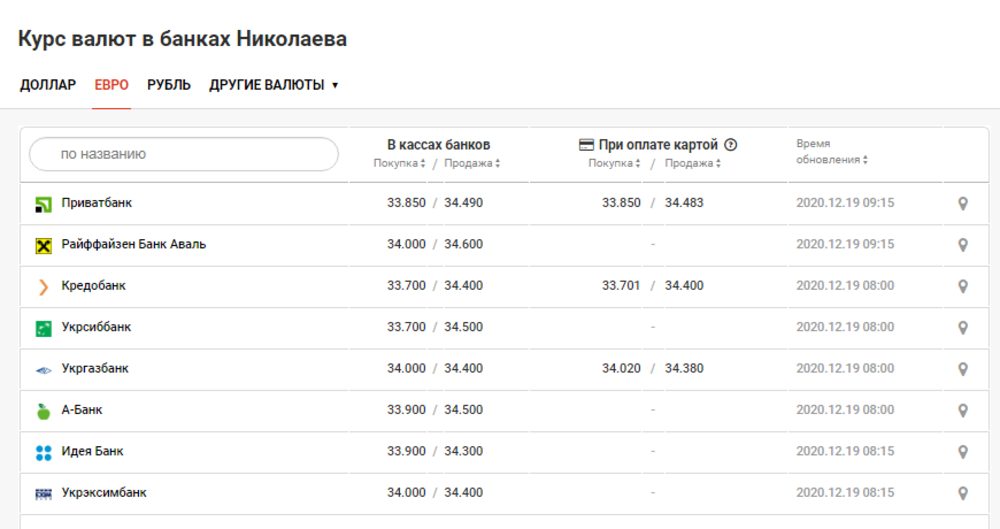Click the card icon before При оплате картой
This screenshot has height=529, width=1000.
[x=586, y=145]
